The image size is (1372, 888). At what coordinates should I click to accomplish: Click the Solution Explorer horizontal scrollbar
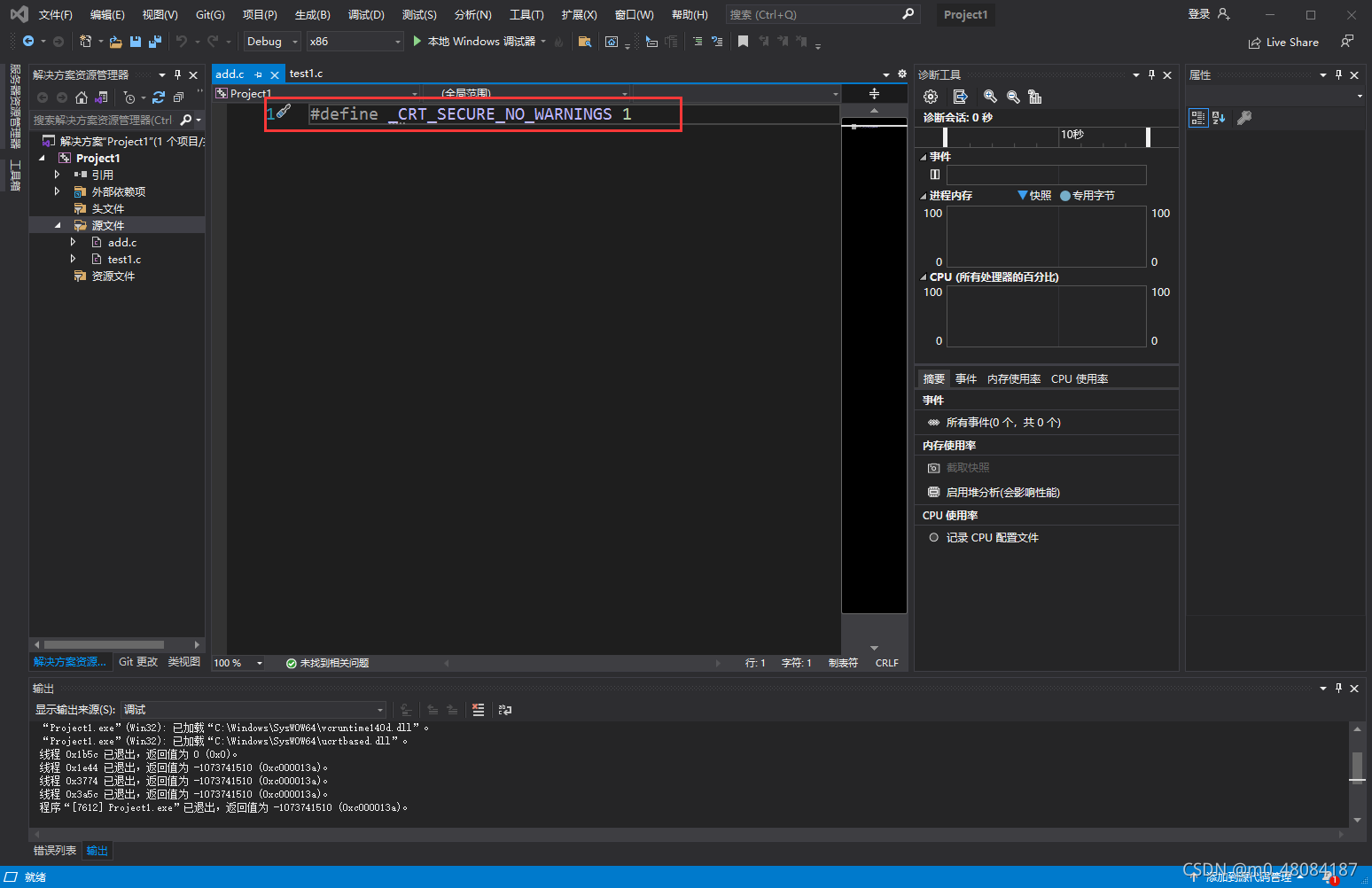(104, 644)
